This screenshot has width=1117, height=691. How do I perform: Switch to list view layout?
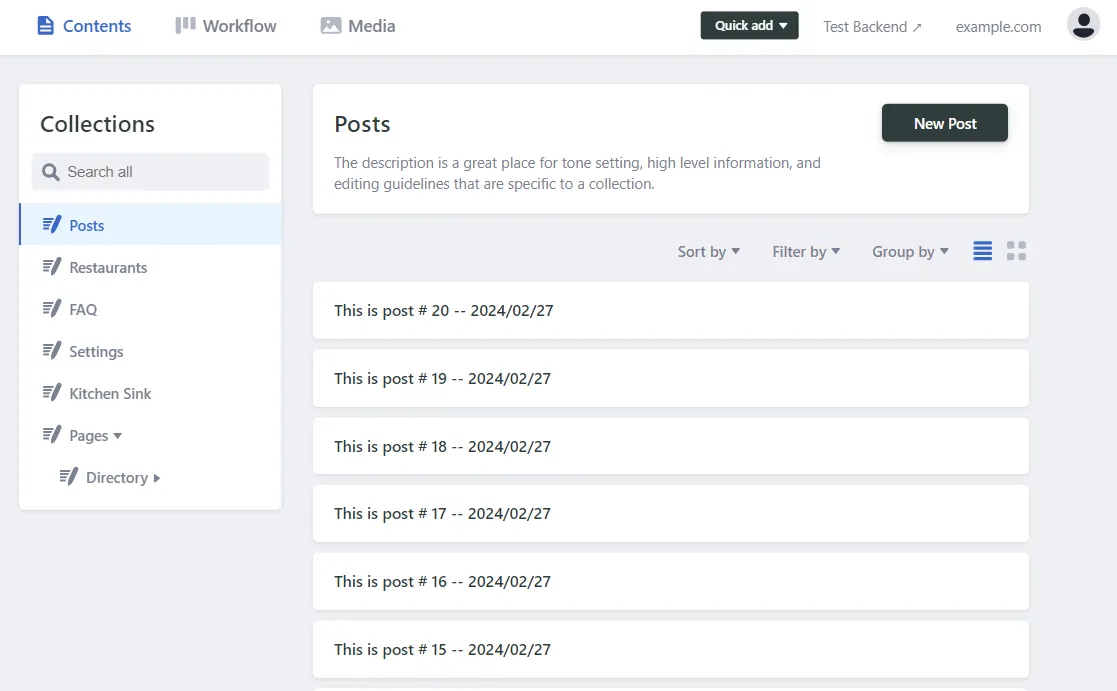(981, 251)
